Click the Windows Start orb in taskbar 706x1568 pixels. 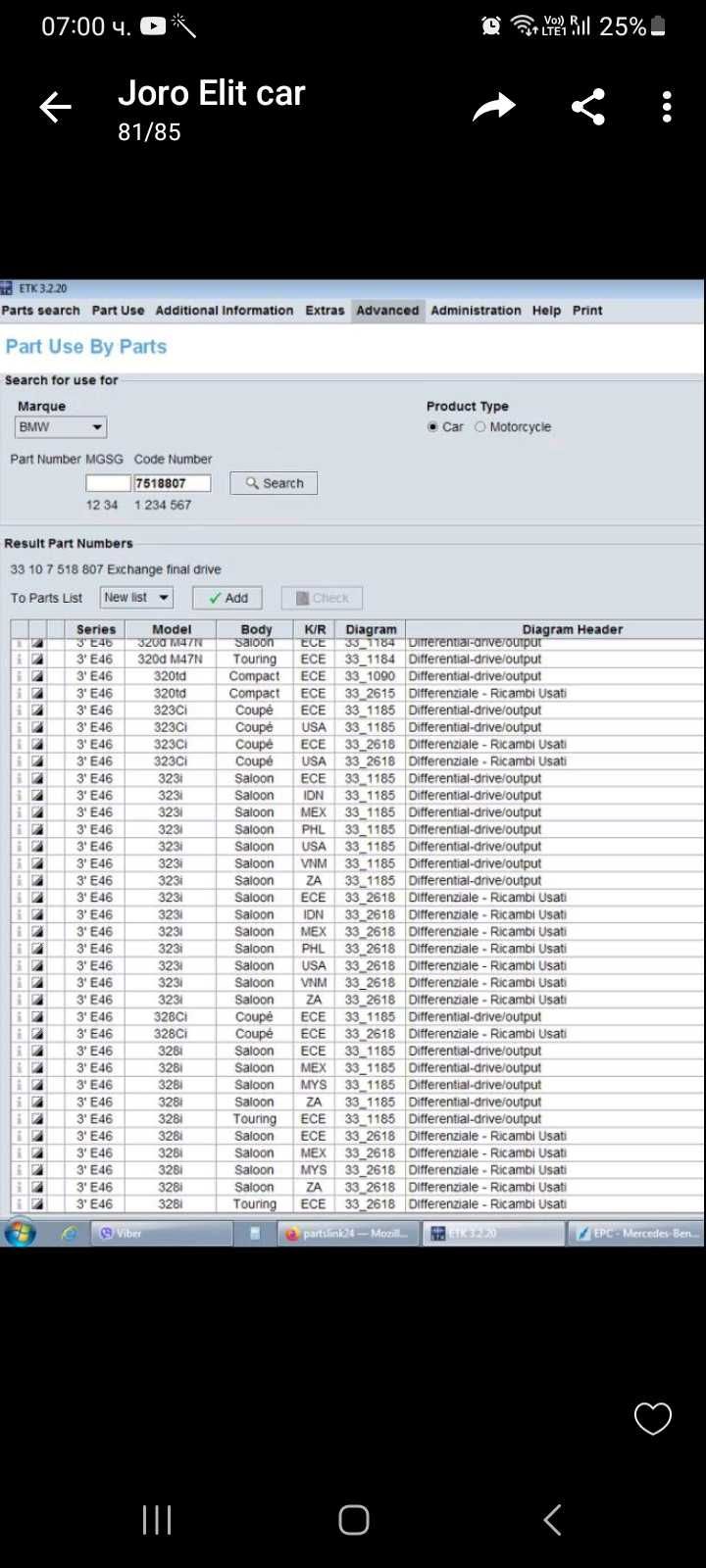[x=20, y=1233]
